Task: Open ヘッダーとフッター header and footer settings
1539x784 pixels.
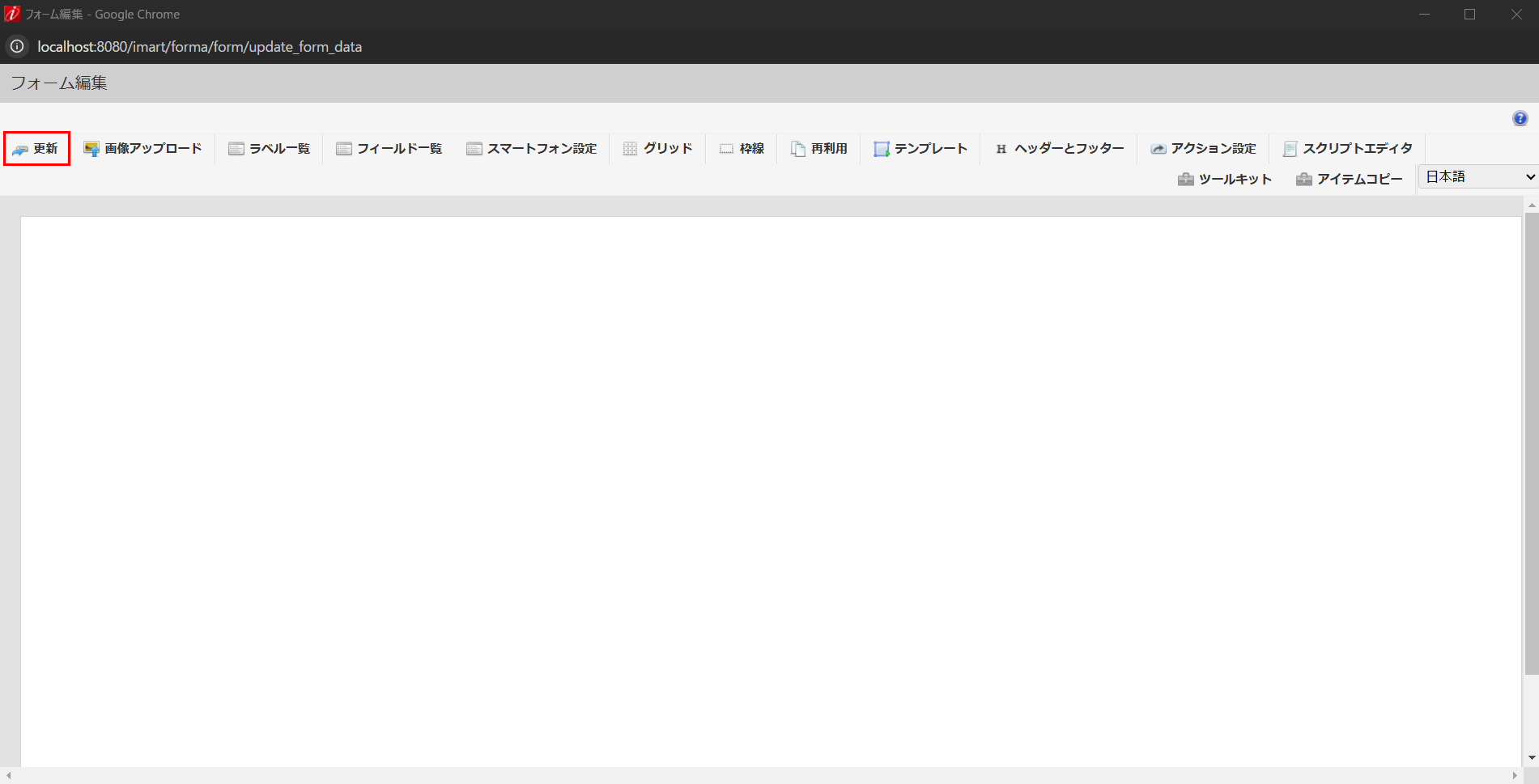Action: [1058, 148]
